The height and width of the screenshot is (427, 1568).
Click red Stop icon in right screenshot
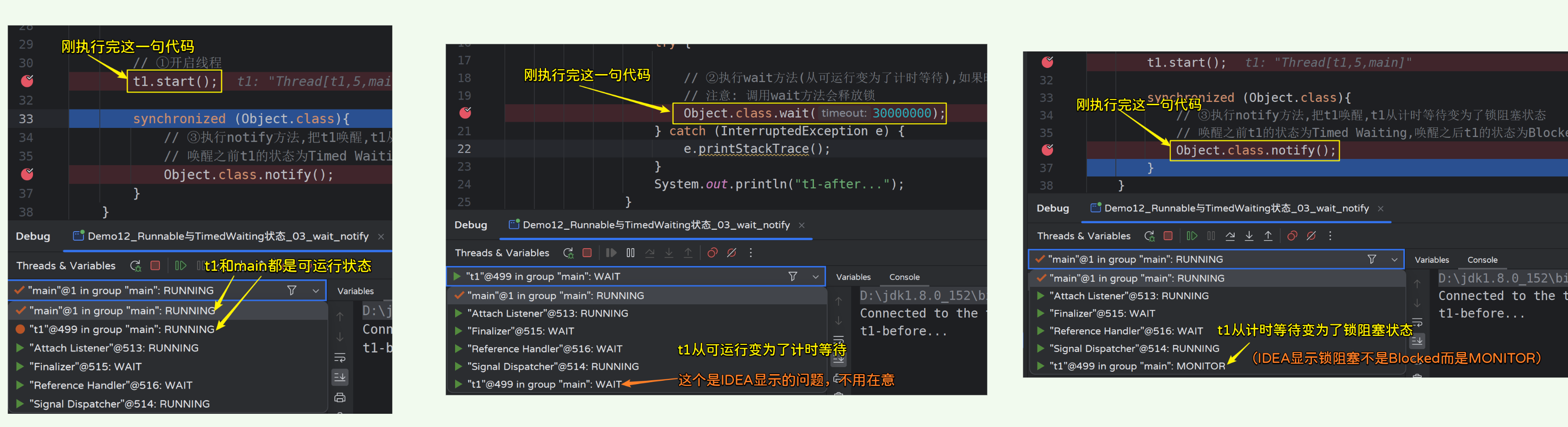(x=1168, y=236)
